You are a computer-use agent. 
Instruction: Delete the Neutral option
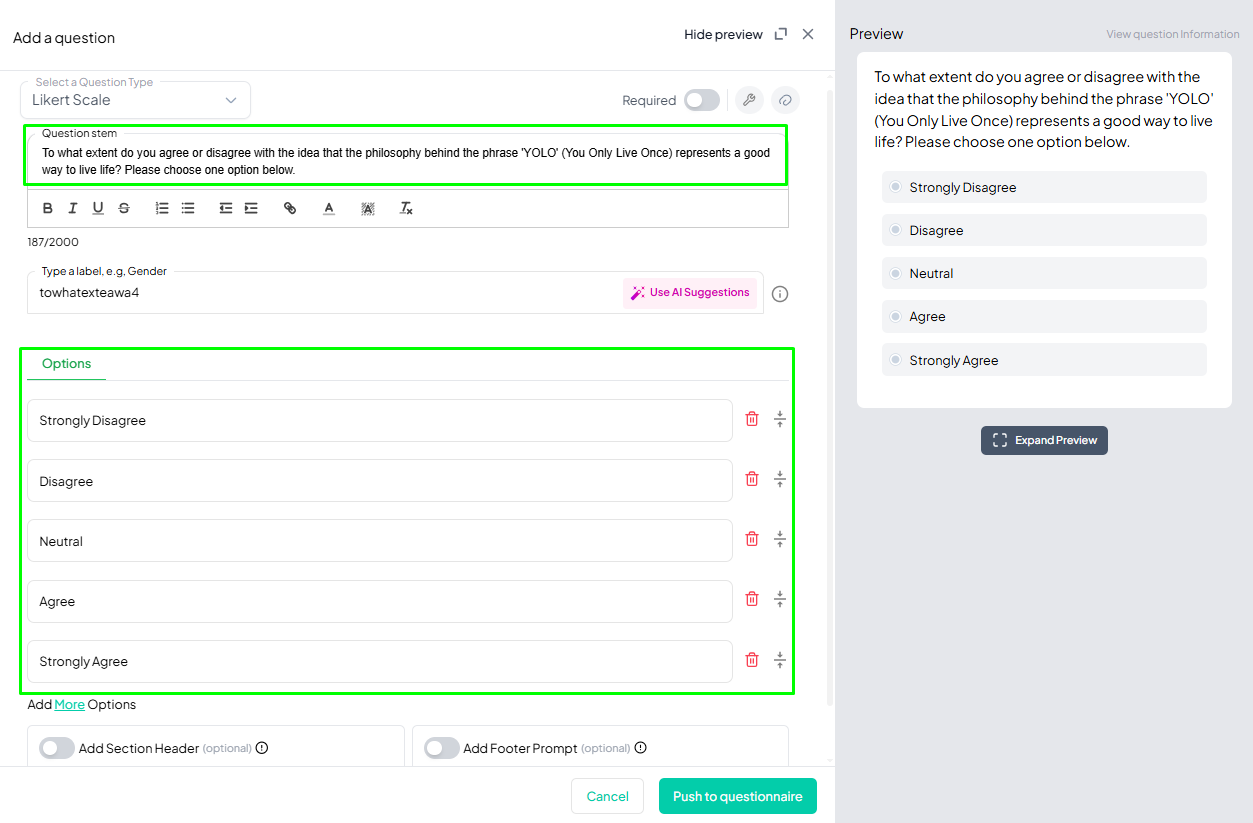click(752, 539)
